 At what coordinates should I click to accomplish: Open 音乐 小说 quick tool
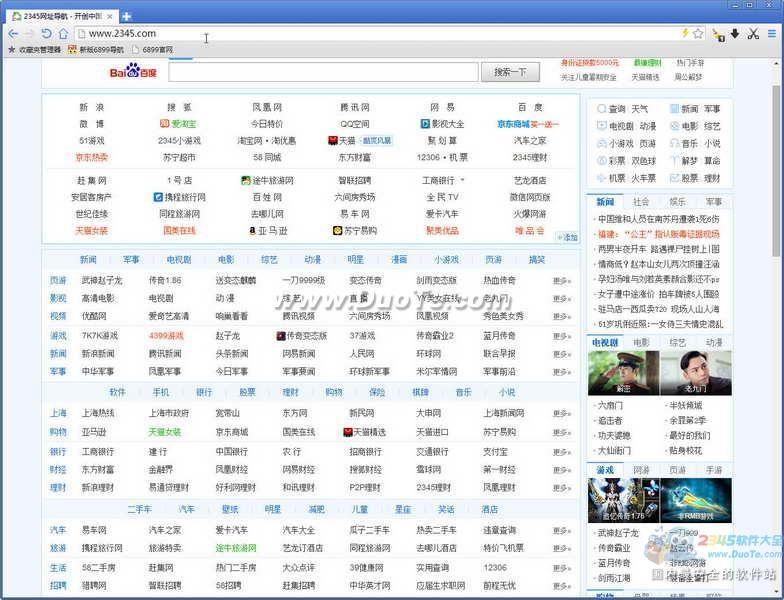[x=696, y=144]
